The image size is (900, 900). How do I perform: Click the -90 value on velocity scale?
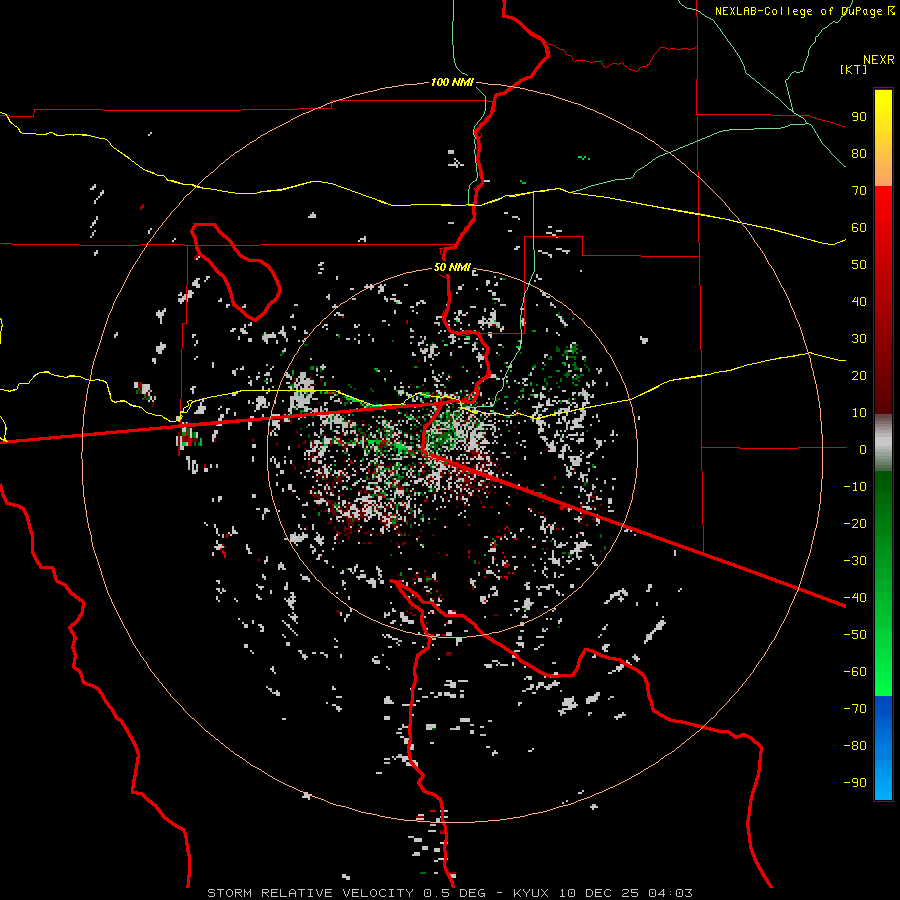(855, 783)
